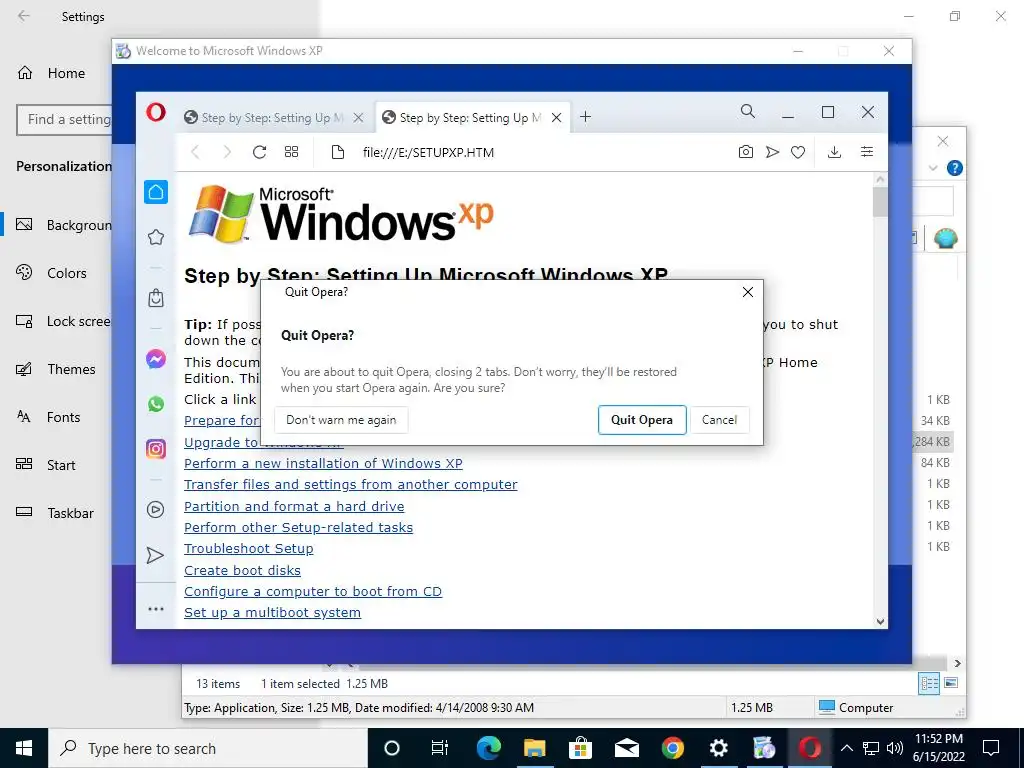Open Microsoft Edge from taskbar
The image size is (1024, 768).
coord(488,748)
